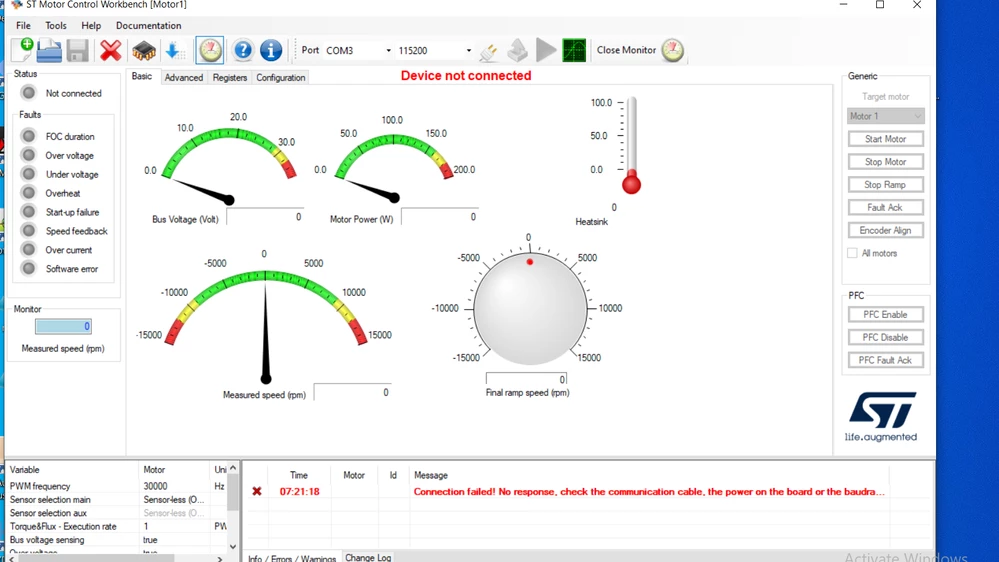
Task: Click the Final ramp speed input field
Action: (x=526, y=379)
